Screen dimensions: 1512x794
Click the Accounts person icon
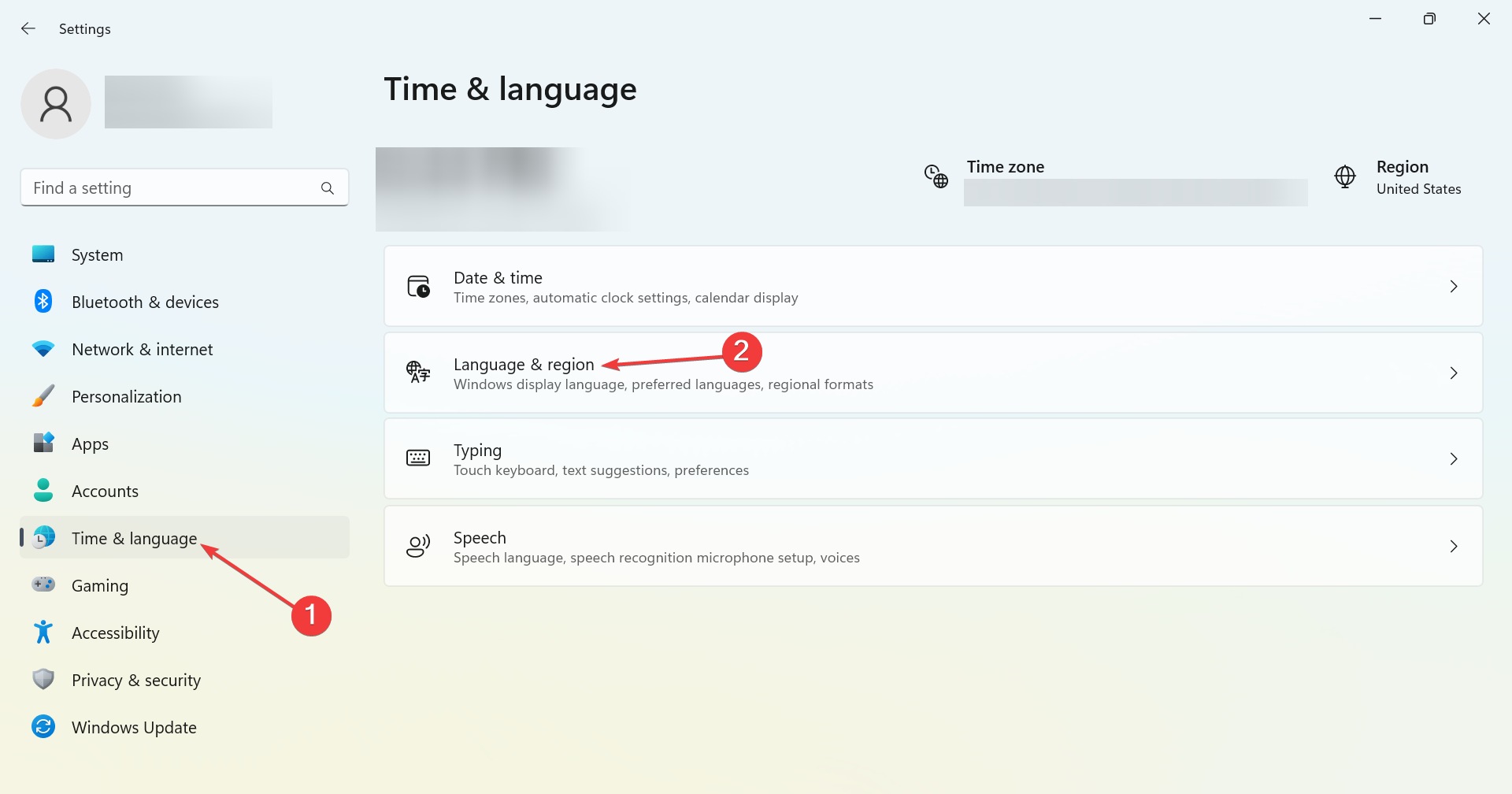point(43,490)
